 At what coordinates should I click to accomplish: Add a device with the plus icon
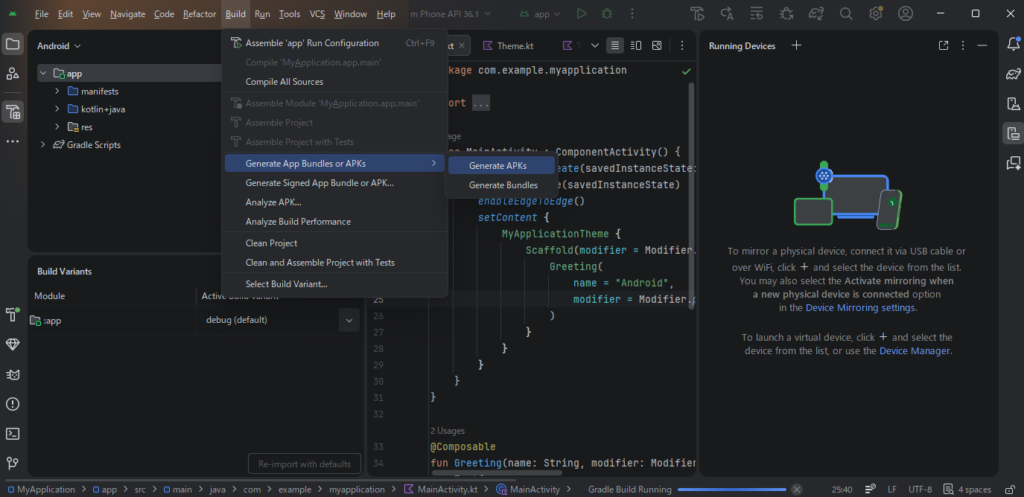tap(796, 45)
